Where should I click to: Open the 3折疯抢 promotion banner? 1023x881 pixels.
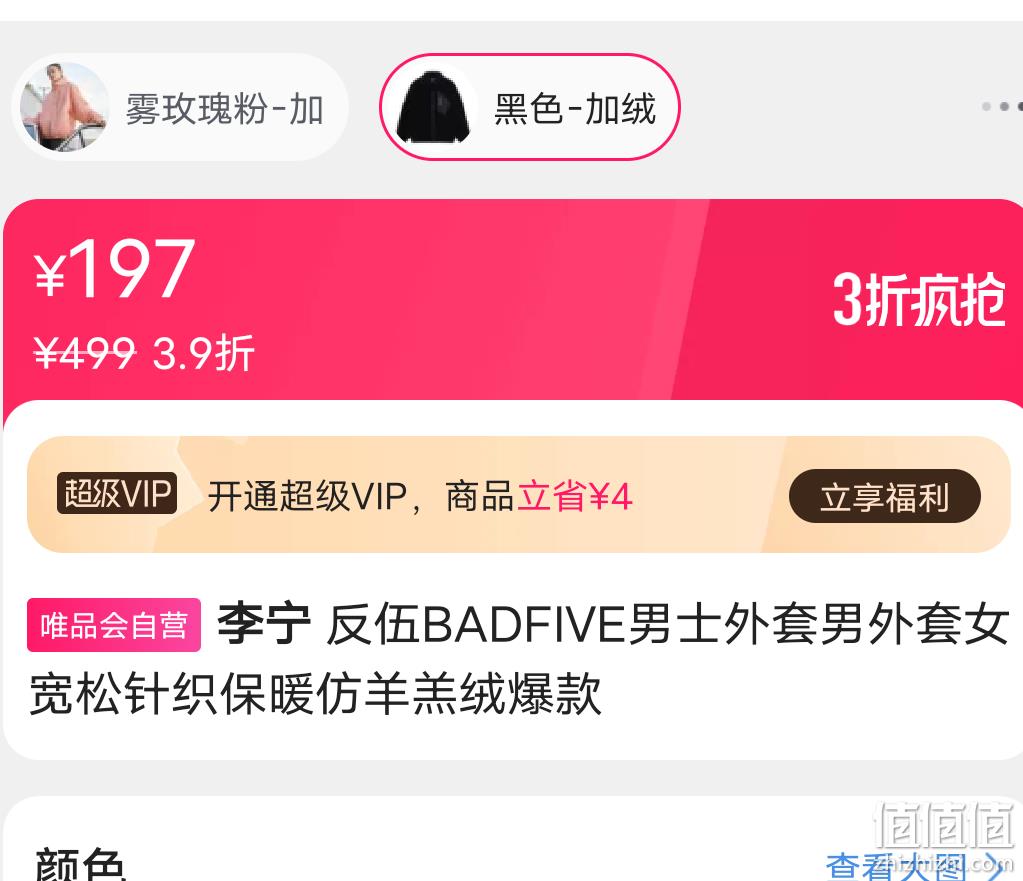point(919,300)
